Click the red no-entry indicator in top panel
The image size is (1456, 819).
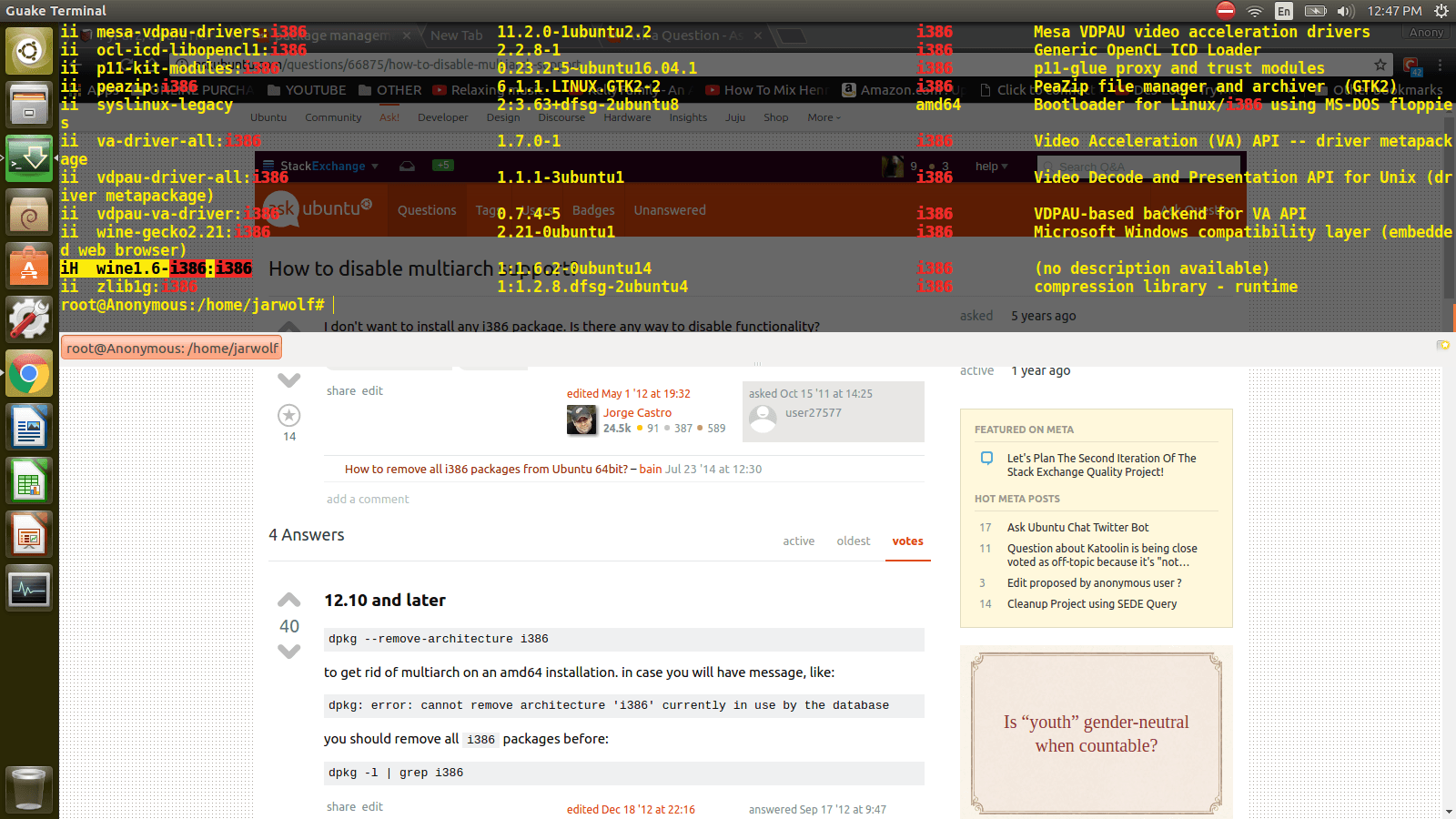(1226, 11)
